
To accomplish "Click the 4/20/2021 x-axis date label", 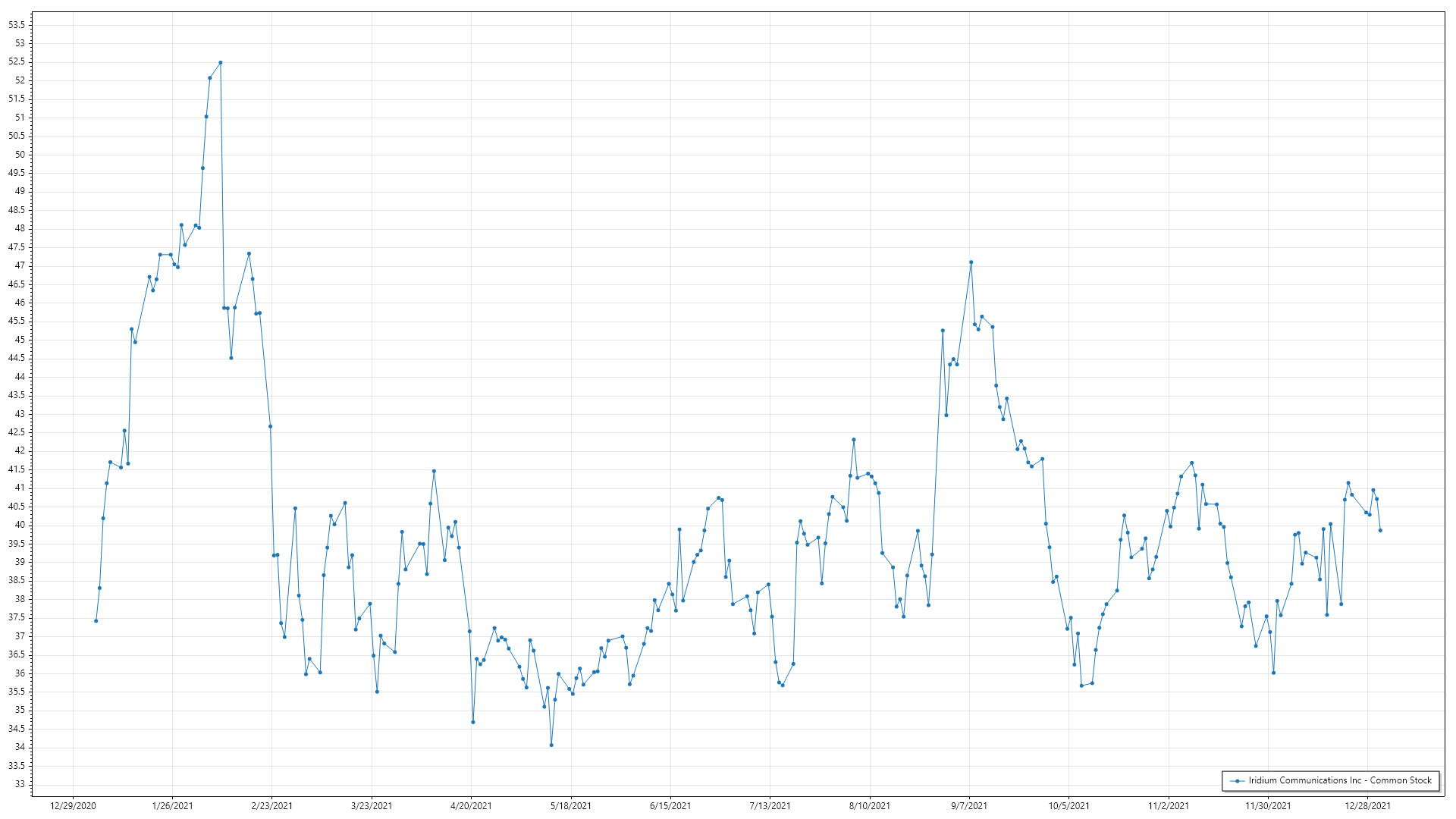I will click(x=471, y=806).
